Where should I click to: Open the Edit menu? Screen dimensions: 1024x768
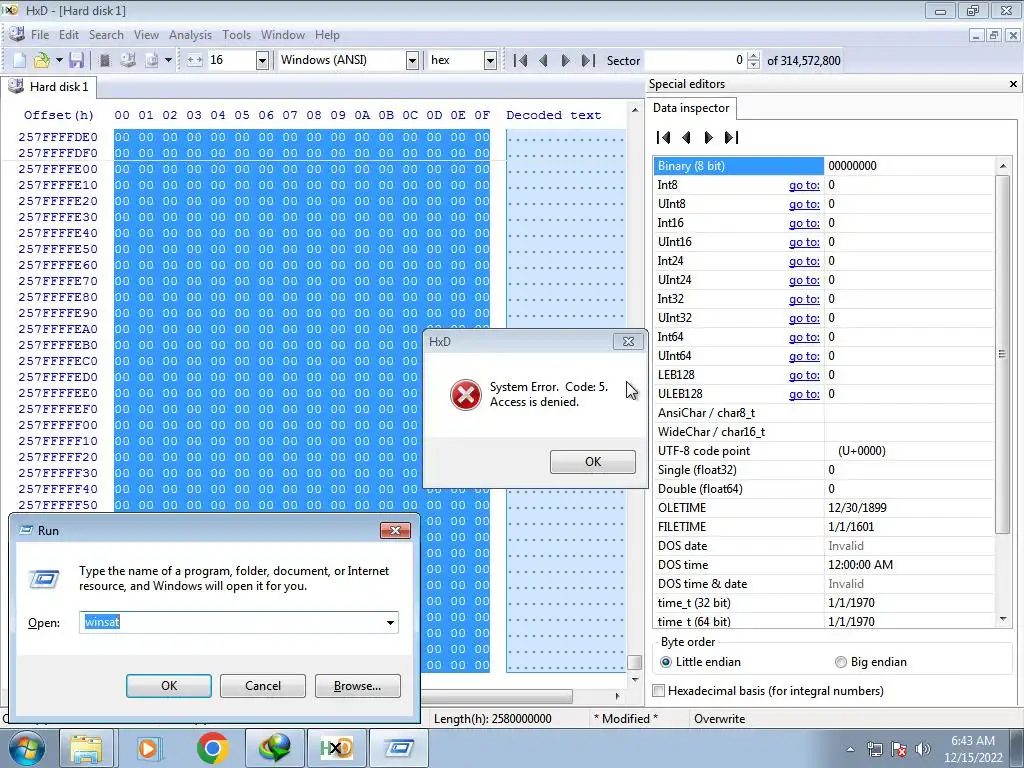tap(69, 35)
